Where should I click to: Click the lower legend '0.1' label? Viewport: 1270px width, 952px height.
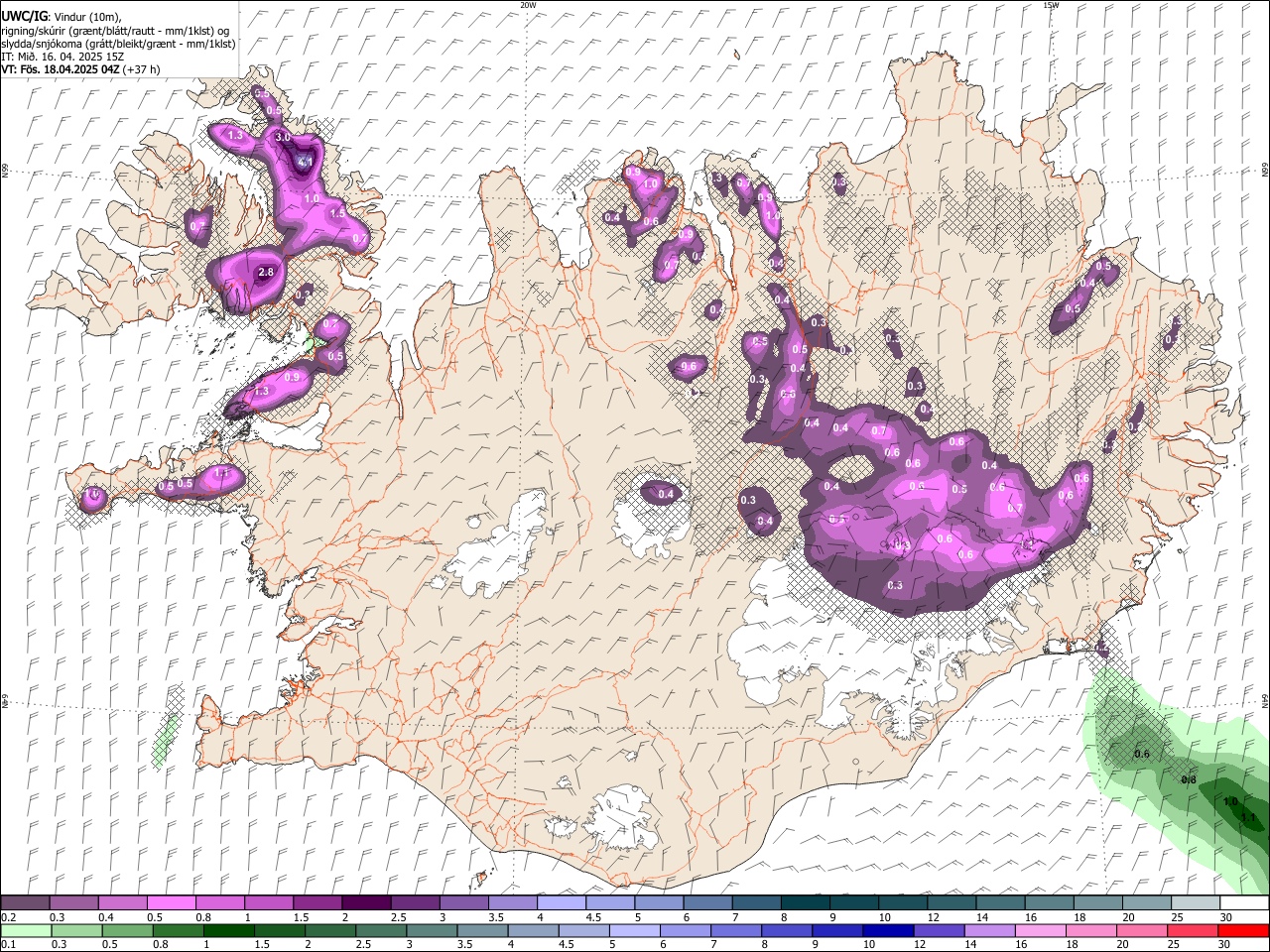click(x=8, y=944)
